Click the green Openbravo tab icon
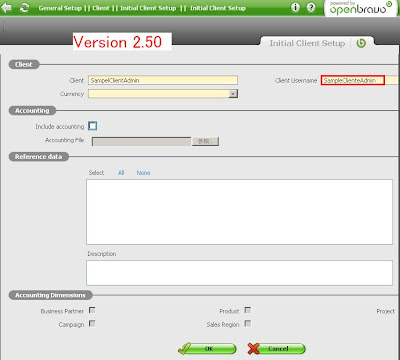Screen dimensions: 400x360 (x=361, y=43)
